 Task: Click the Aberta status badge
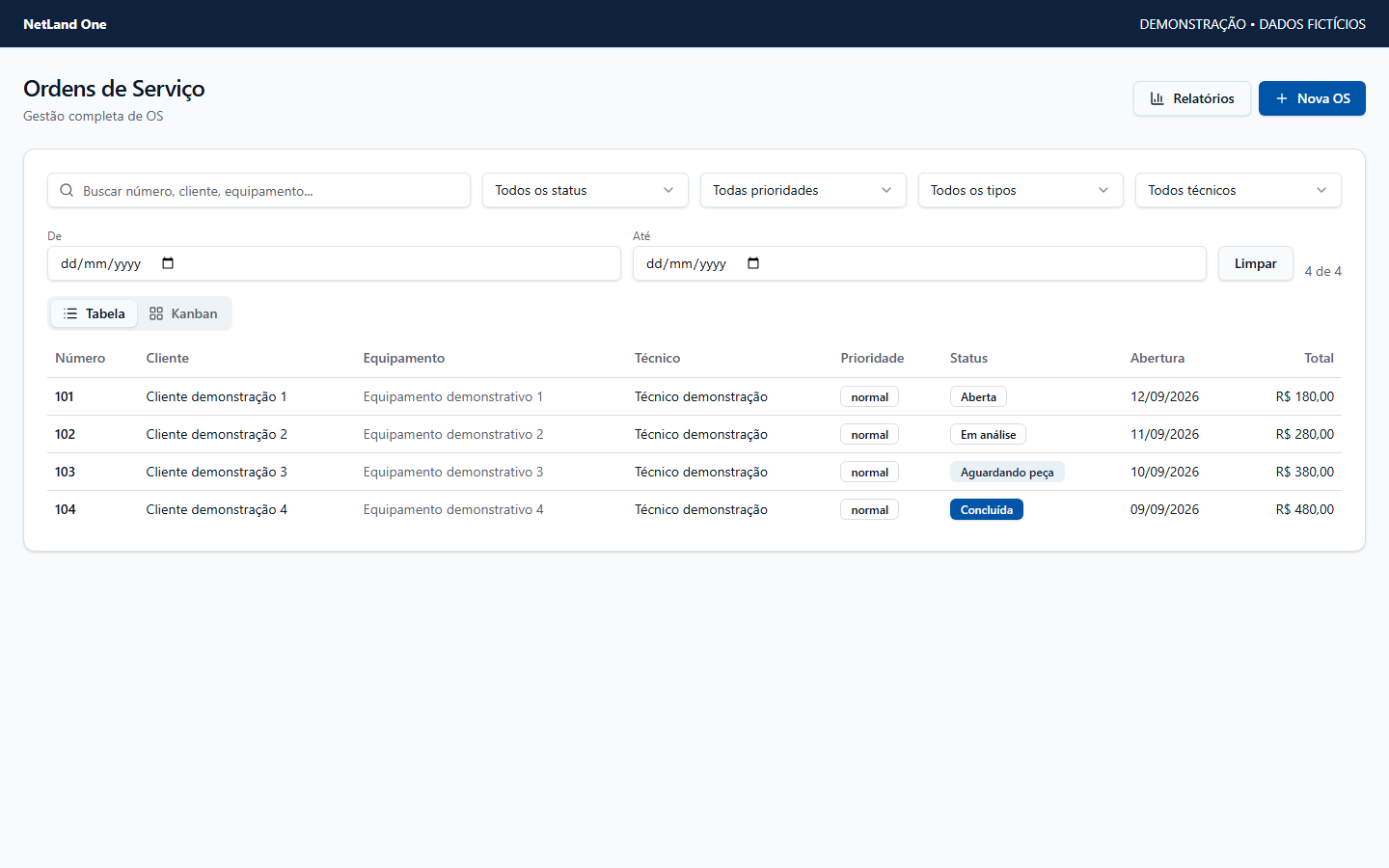tap(978, 396)
